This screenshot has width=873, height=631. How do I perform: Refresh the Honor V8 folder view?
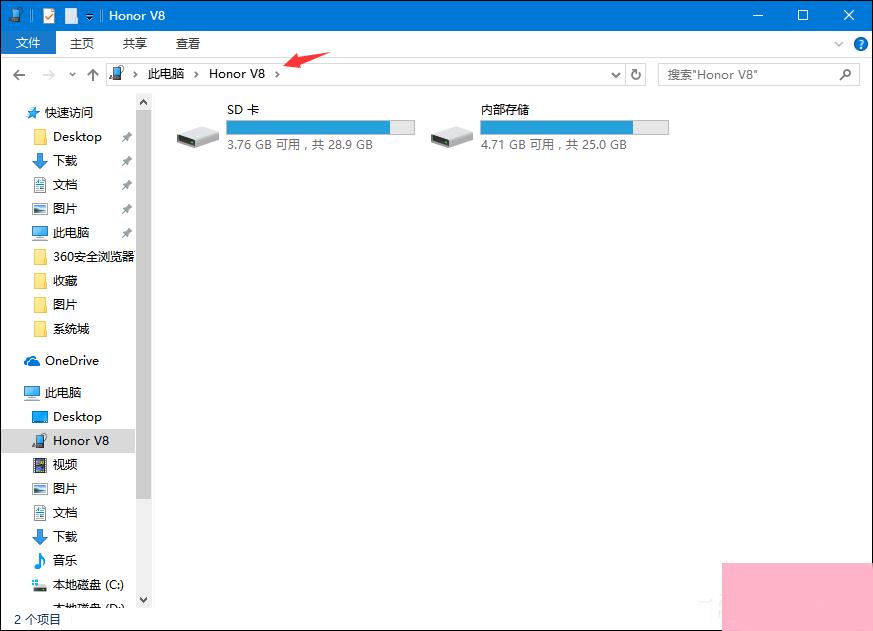635,74
